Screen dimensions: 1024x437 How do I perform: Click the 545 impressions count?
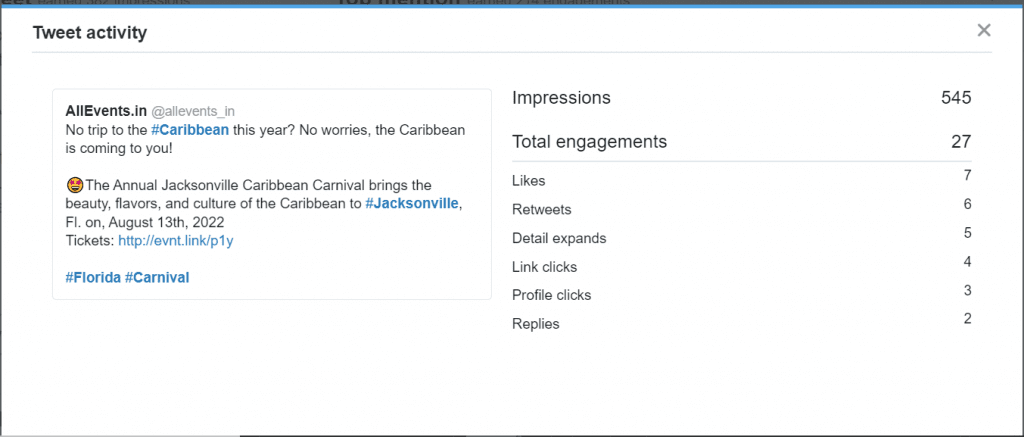(956, 98)
